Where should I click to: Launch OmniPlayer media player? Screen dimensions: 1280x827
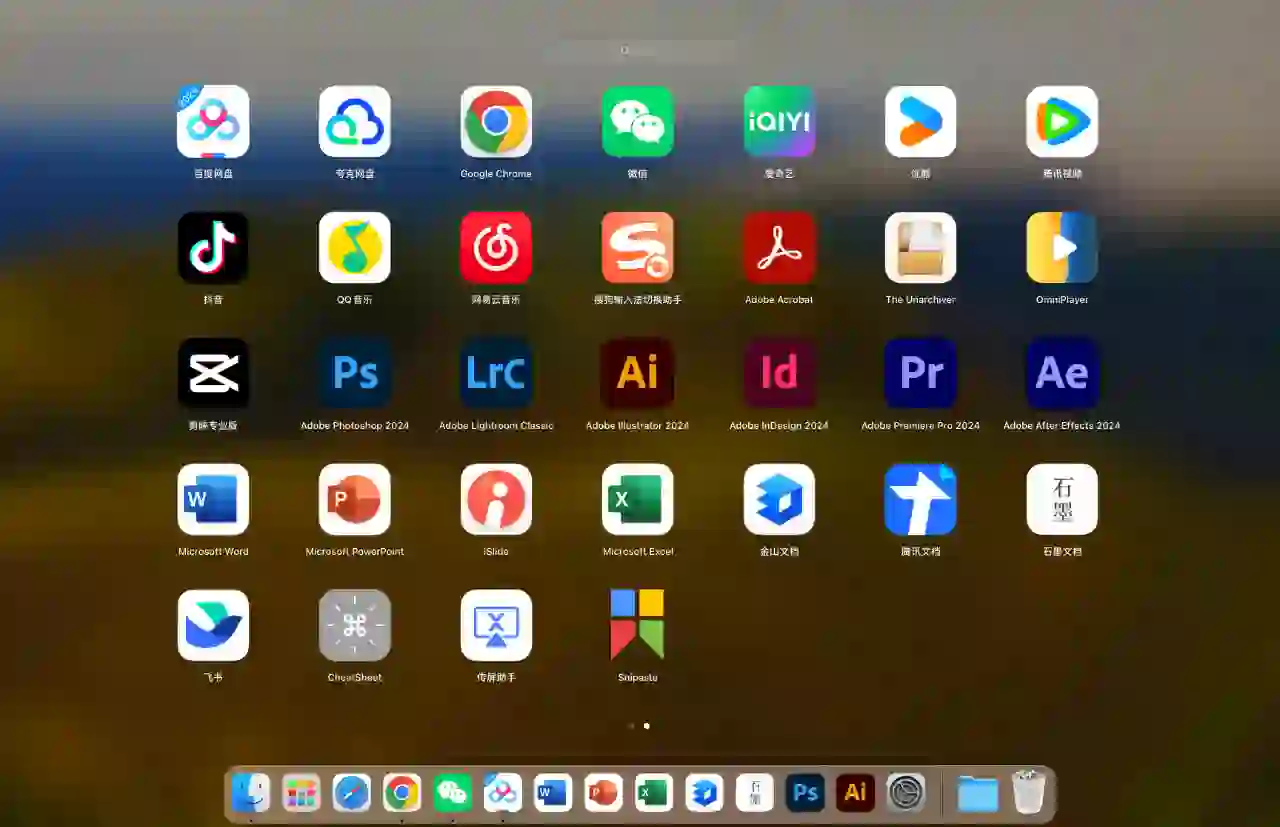[1061, 248]
